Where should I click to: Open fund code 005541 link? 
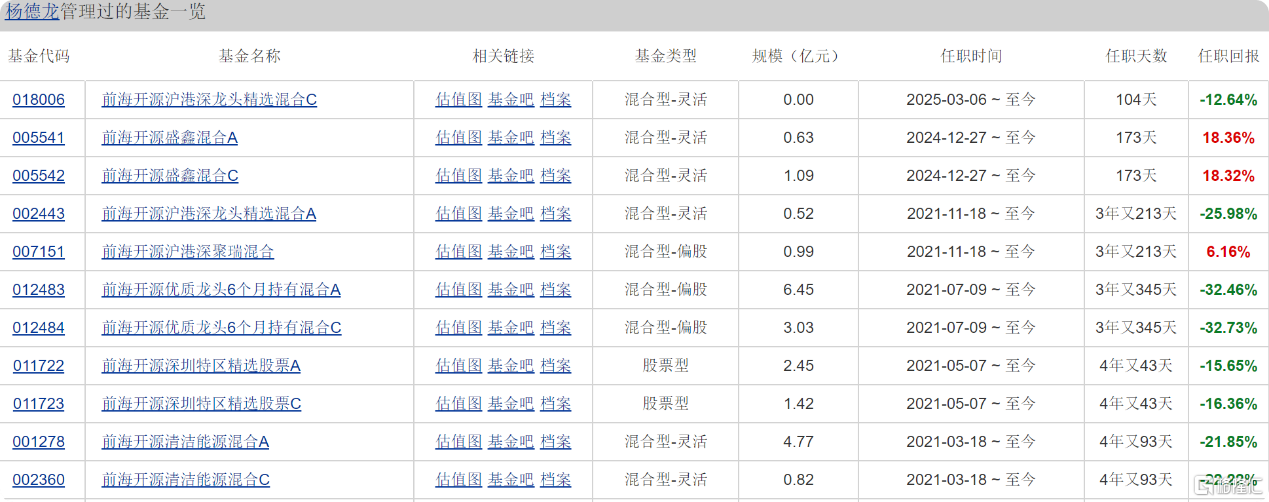point(39,138)
